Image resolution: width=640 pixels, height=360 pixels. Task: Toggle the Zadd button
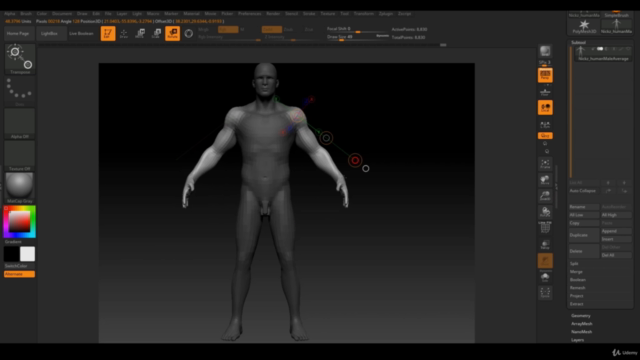pyautogui.click(x=272, y=29)
